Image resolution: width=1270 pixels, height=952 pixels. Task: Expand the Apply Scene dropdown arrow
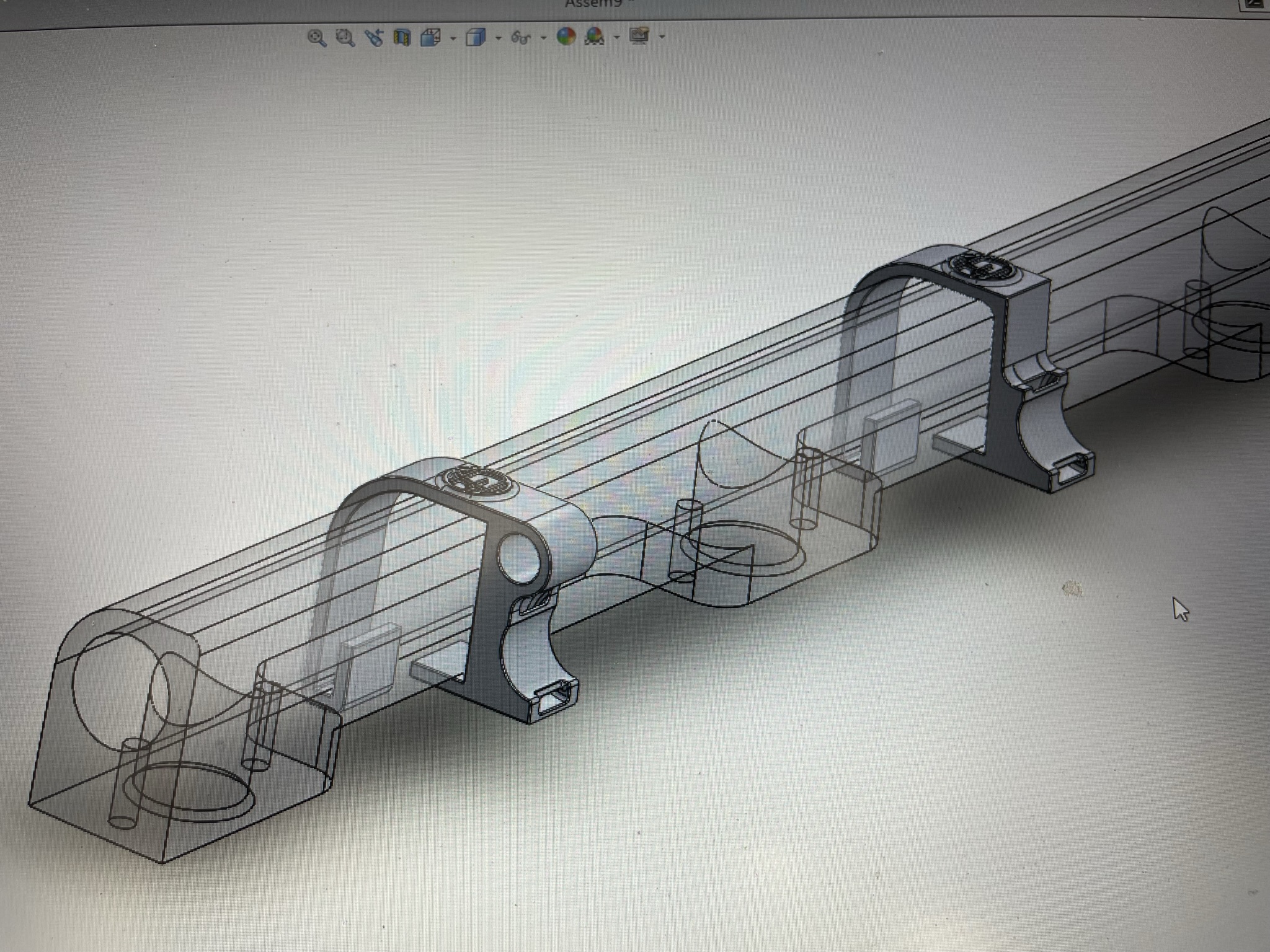616,37
